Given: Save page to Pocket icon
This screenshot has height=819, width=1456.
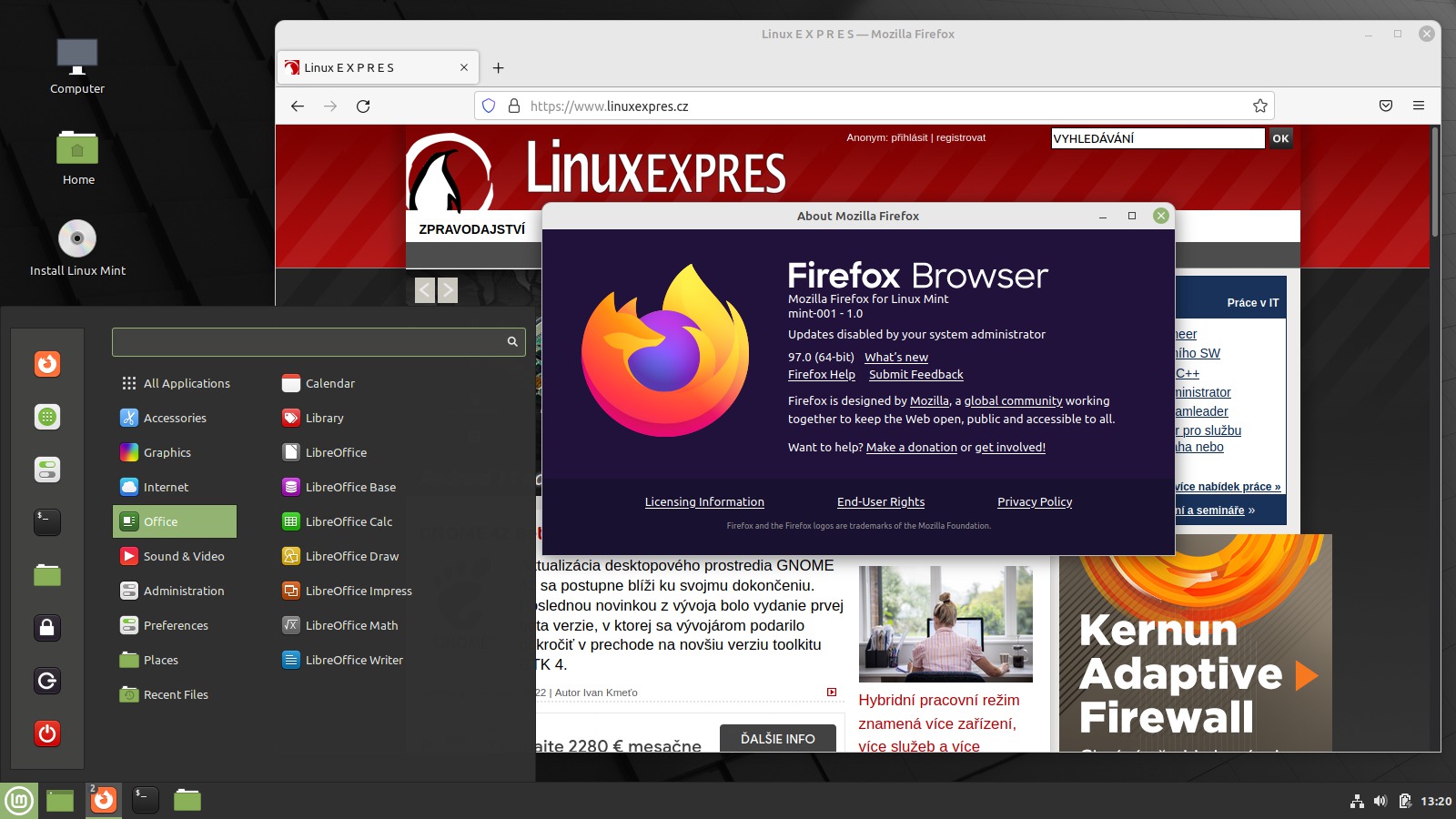Looking at the screenshot, I should (1386, 106).
